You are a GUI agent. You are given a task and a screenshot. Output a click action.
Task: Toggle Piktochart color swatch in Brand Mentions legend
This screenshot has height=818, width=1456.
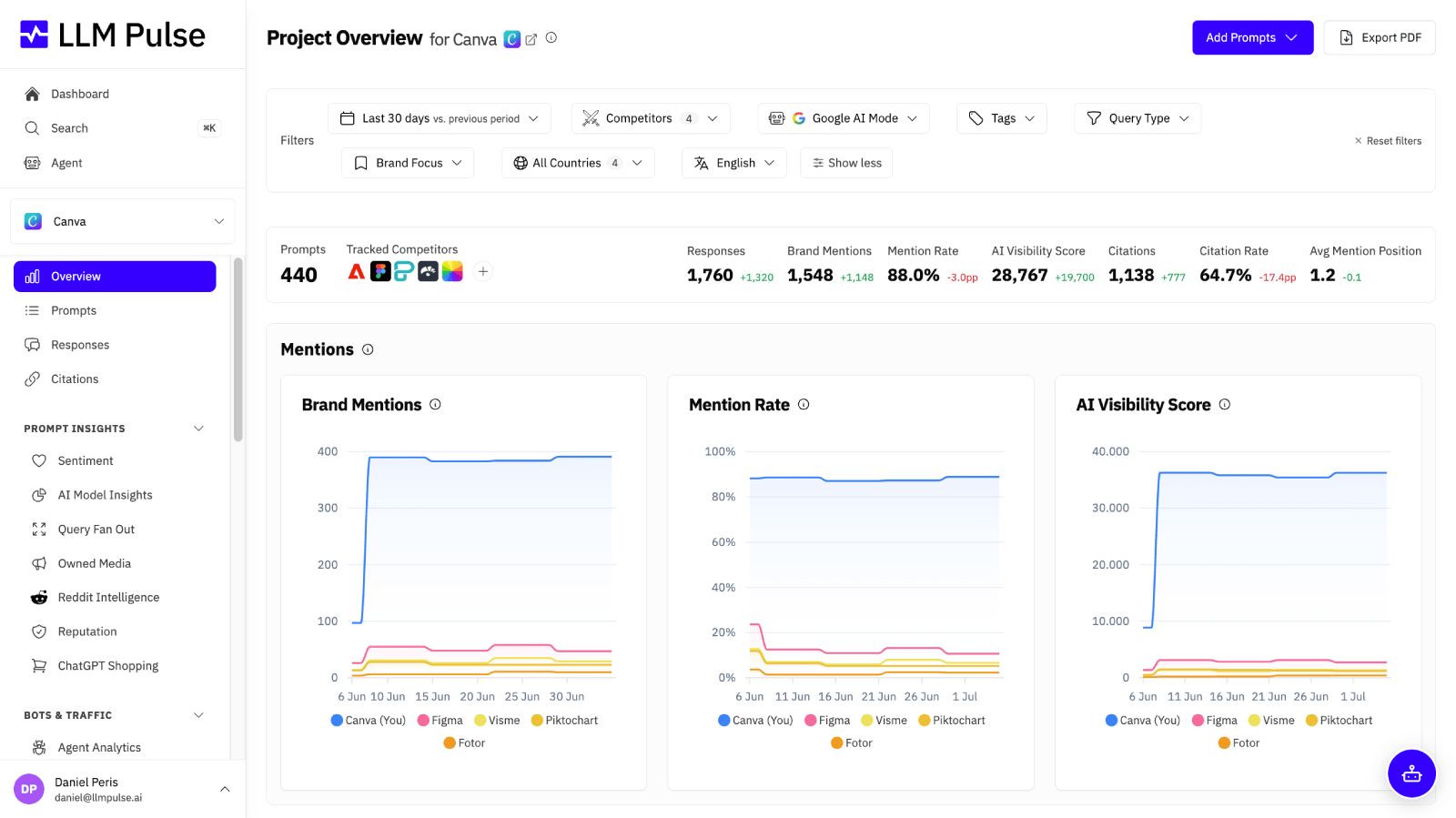[537, 721]
